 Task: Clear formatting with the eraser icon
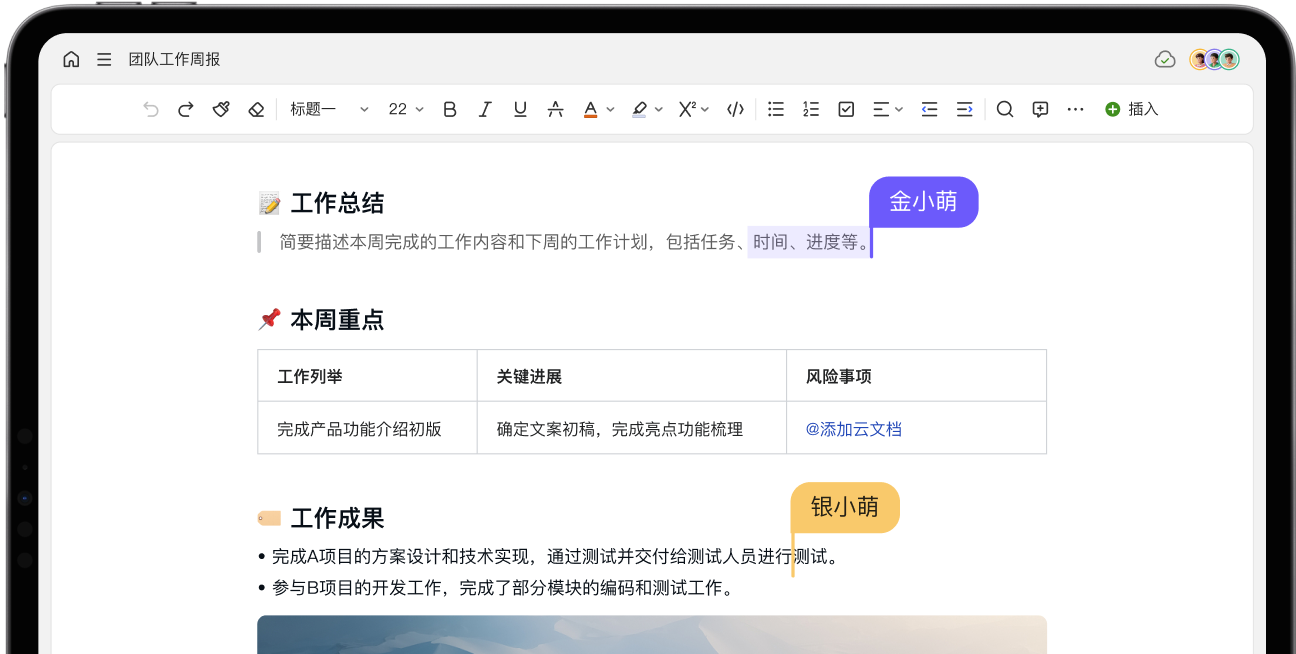coord(256,110)
